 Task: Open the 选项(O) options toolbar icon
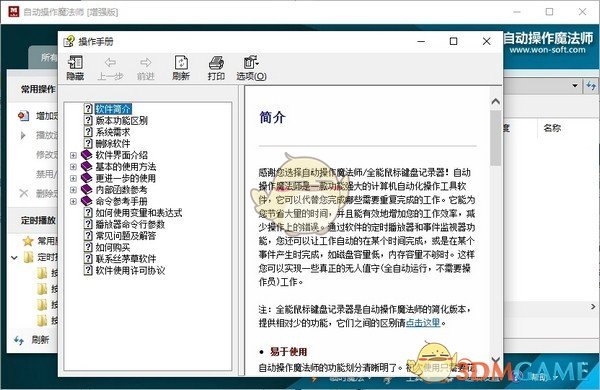pyautogui.click(x=251, y=62)
